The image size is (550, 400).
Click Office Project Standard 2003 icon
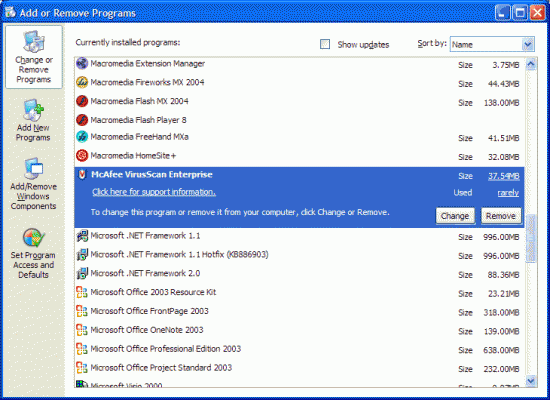82,368
